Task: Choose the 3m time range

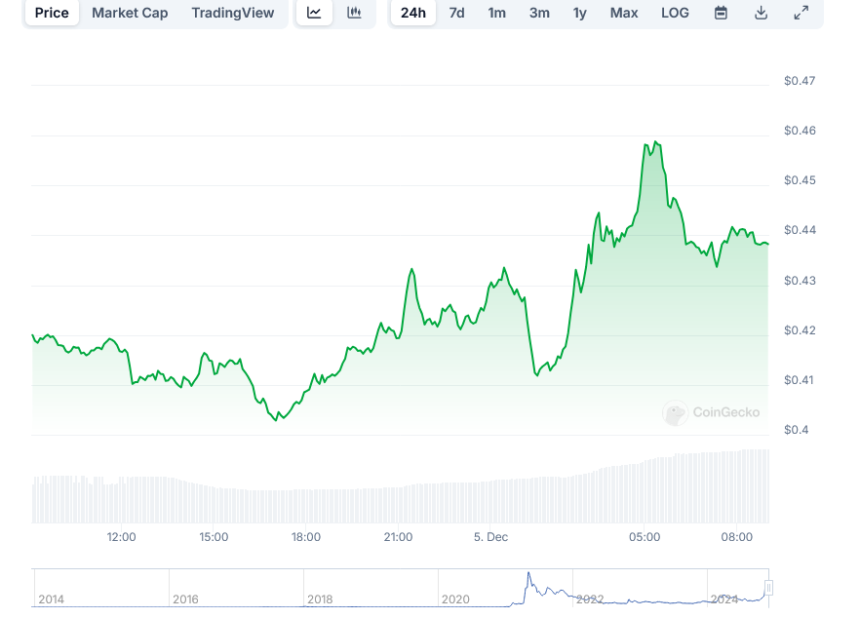Action: (539, 13)
